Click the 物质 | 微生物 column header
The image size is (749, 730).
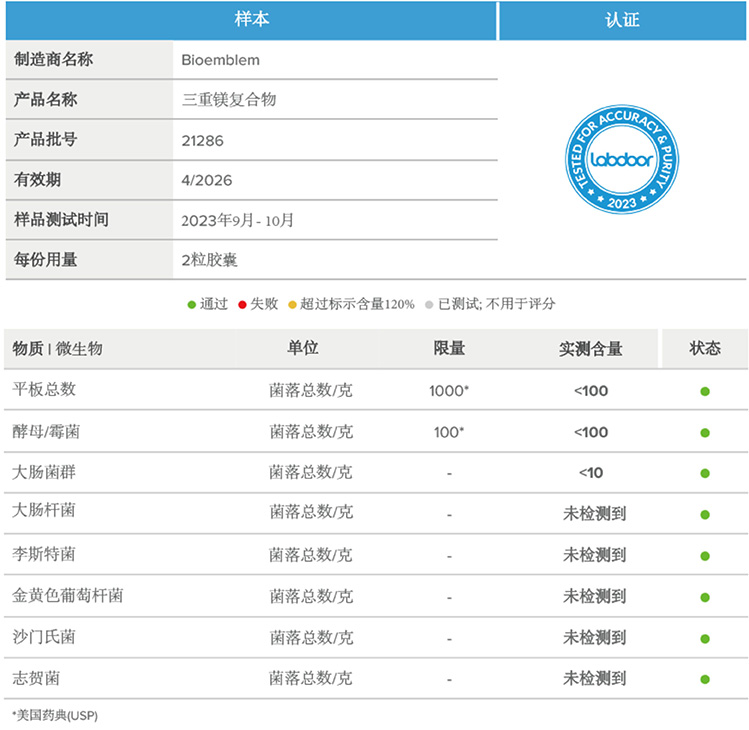pos(58,348)
